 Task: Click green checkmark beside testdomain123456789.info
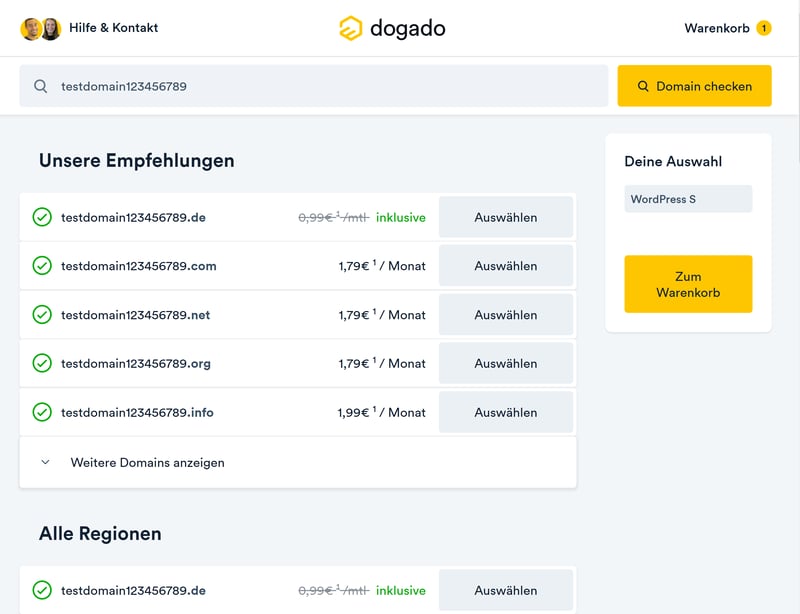click(42, 412)
